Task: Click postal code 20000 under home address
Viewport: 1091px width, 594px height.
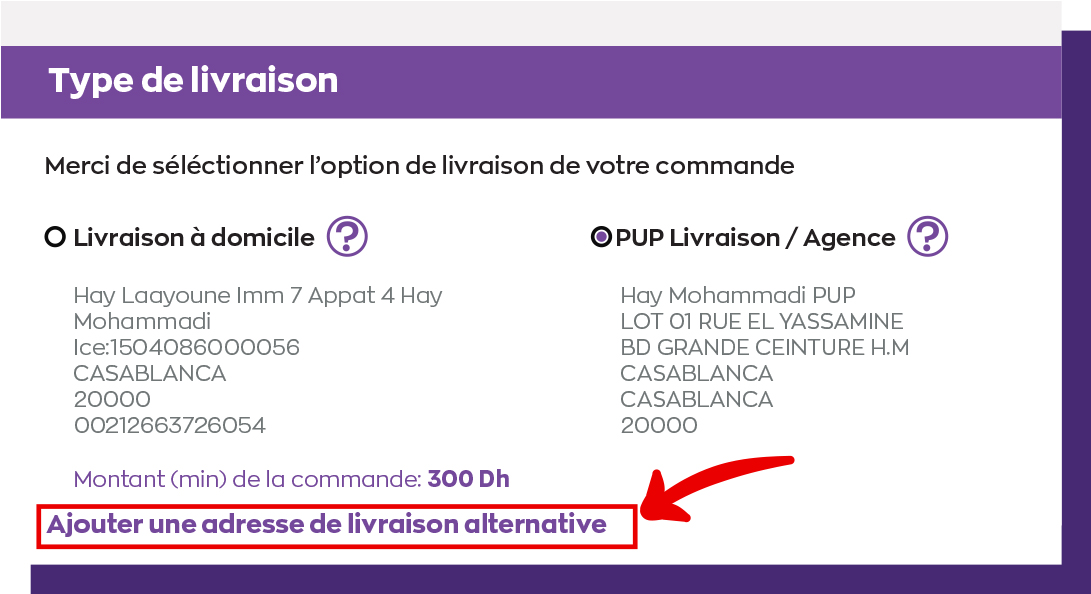Action: click(112, 399)
